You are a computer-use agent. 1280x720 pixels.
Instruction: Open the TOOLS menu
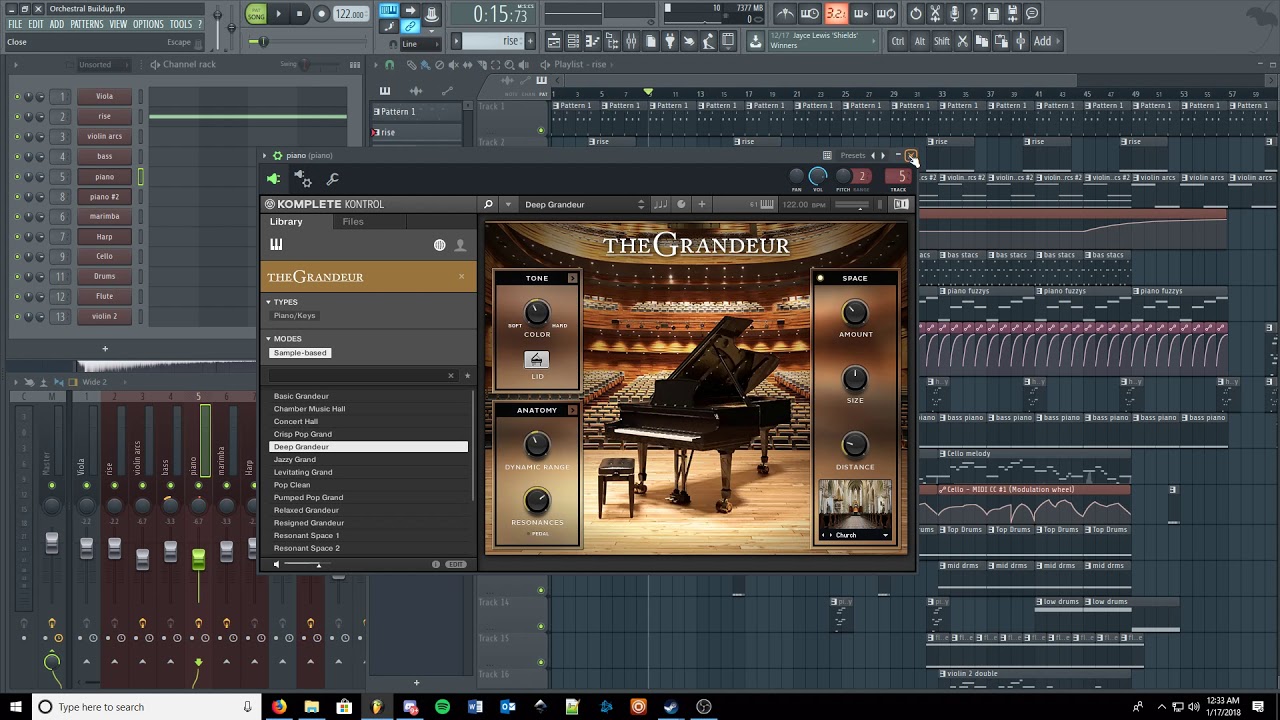tap(181, 24)
